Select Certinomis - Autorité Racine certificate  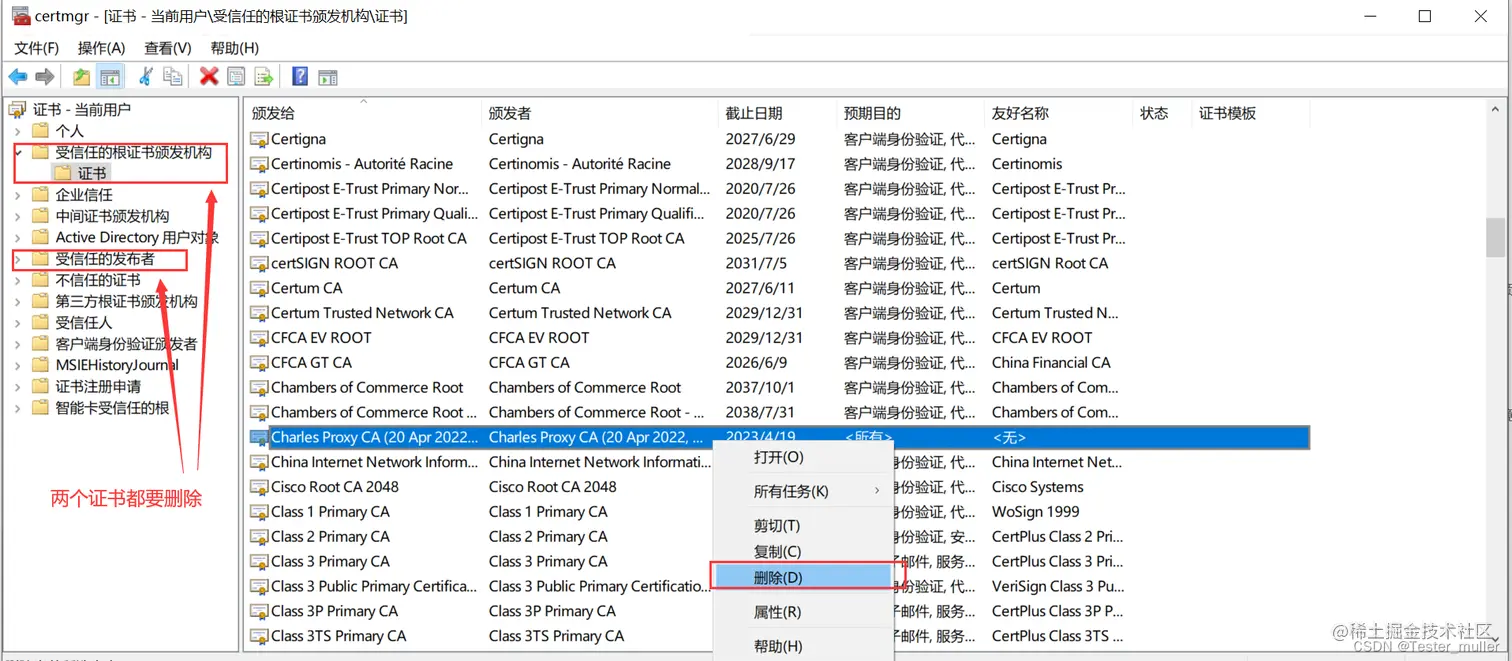coord(362,164)
